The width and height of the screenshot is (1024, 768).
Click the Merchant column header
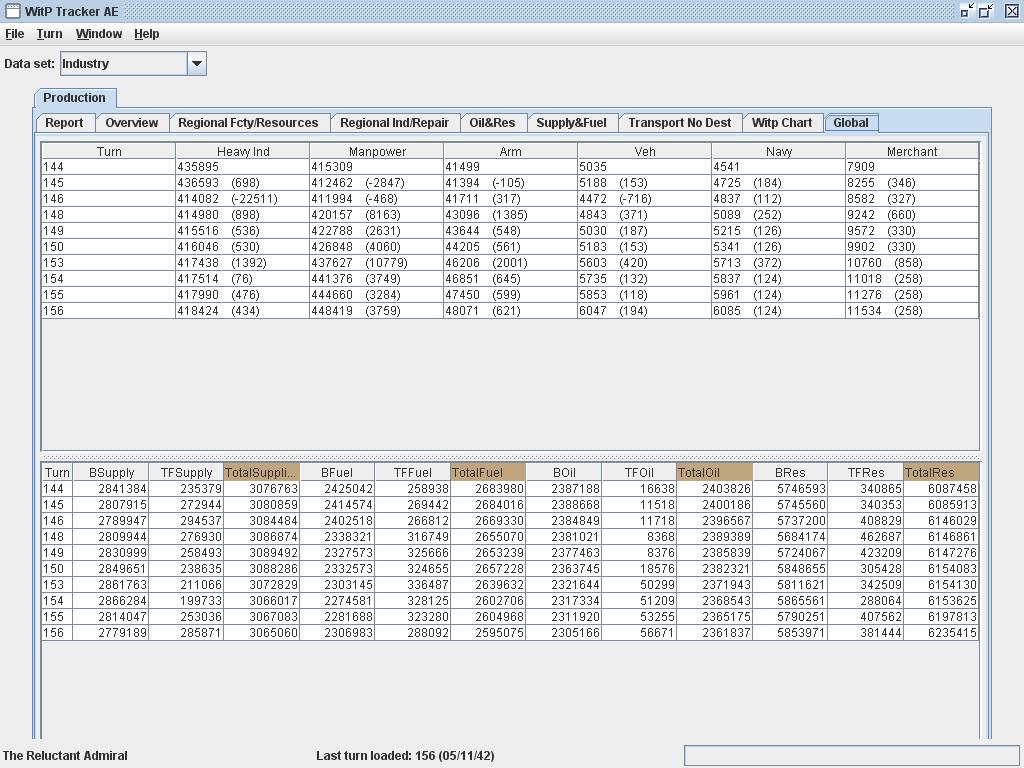pyautogui.click(x=912, y=152)
